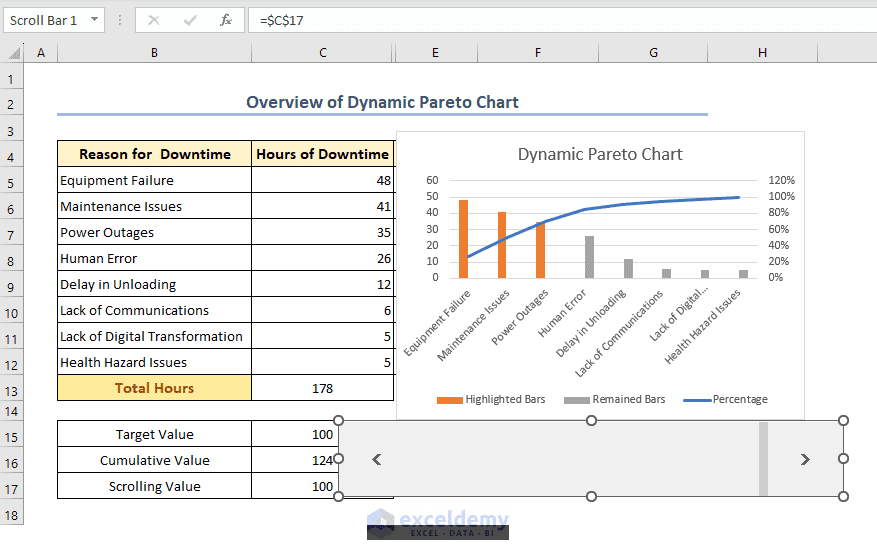Select the 'Health Hazard Issues' table cell
This screenshot has height=555, width=877.
tap(154, 362)
